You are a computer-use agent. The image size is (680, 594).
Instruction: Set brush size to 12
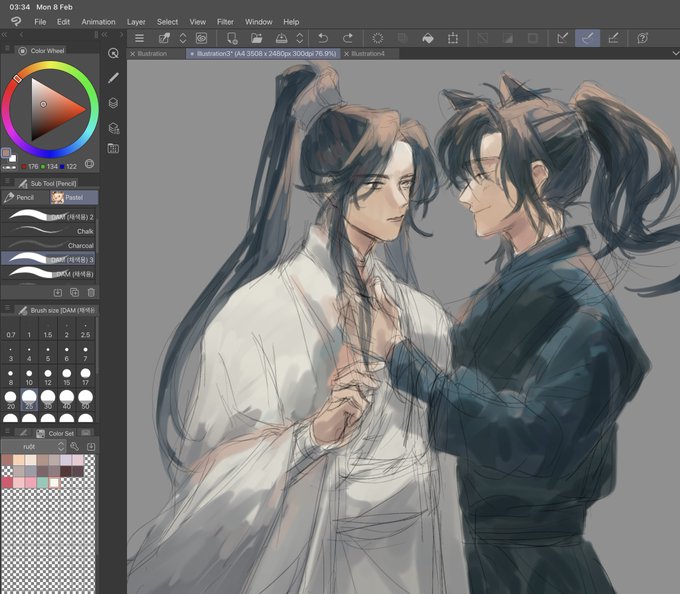pyautogui.click(x=48, y=378)
